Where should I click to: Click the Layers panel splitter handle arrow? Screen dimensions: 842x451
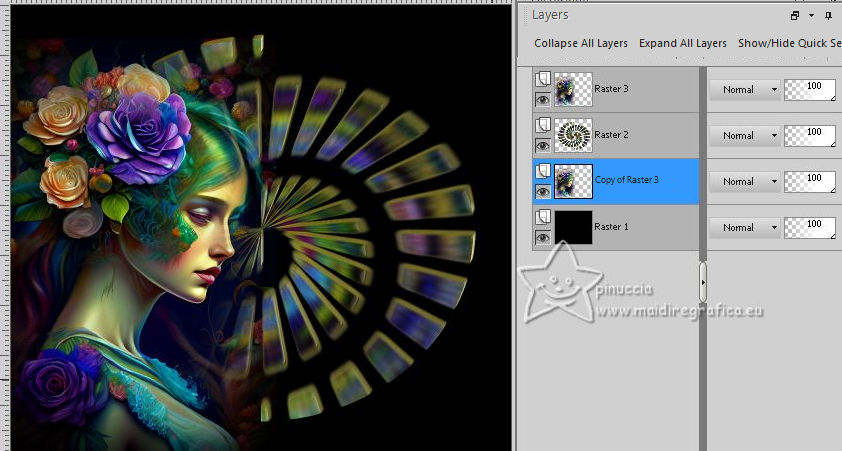(x=703, y=283)
